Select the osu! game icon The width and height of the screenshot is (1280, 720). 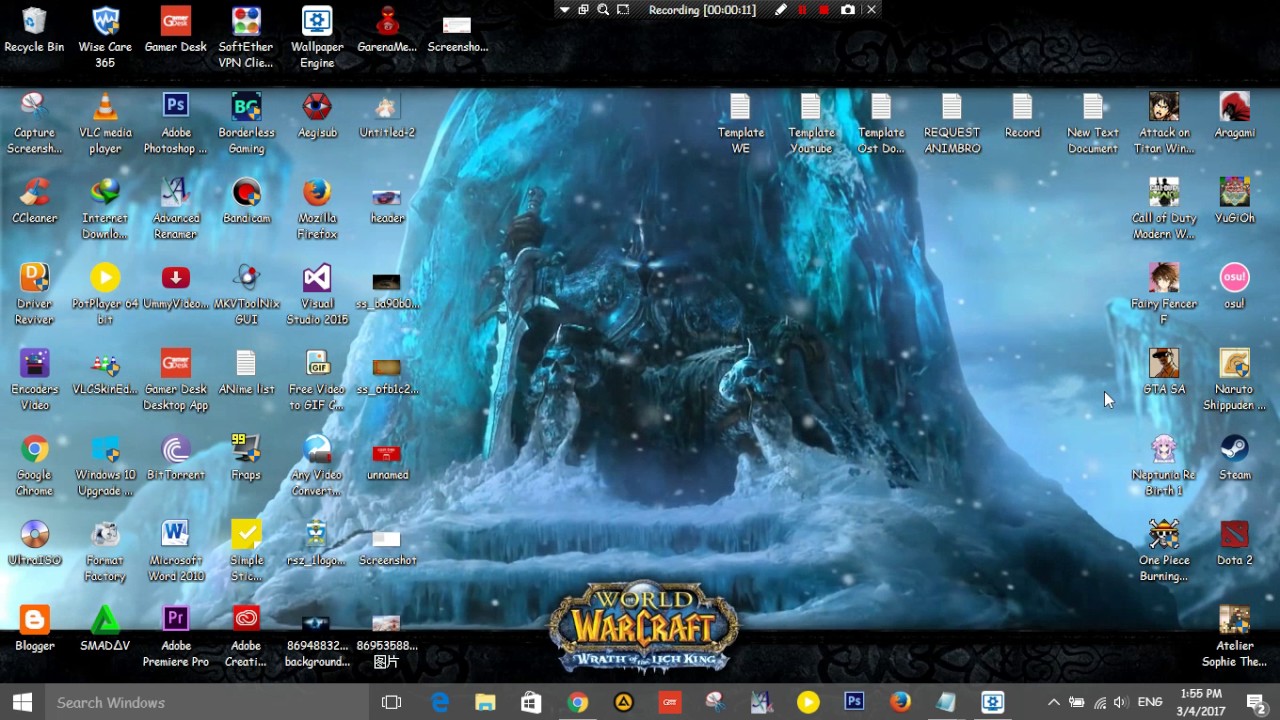(x=1234, y=286)
